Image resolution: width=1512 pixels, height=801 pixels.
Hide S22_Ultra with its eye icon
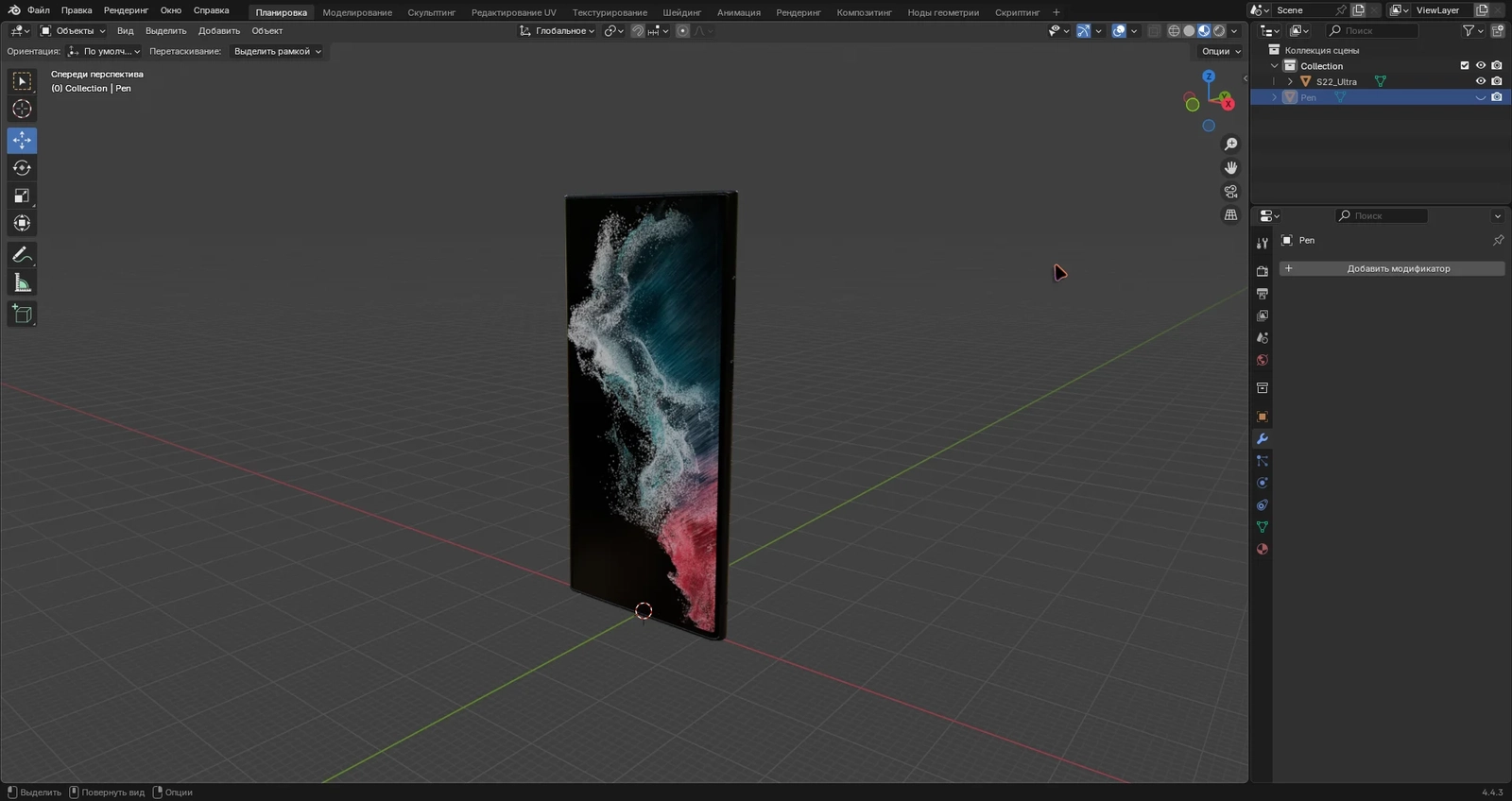coord(1481,81)
